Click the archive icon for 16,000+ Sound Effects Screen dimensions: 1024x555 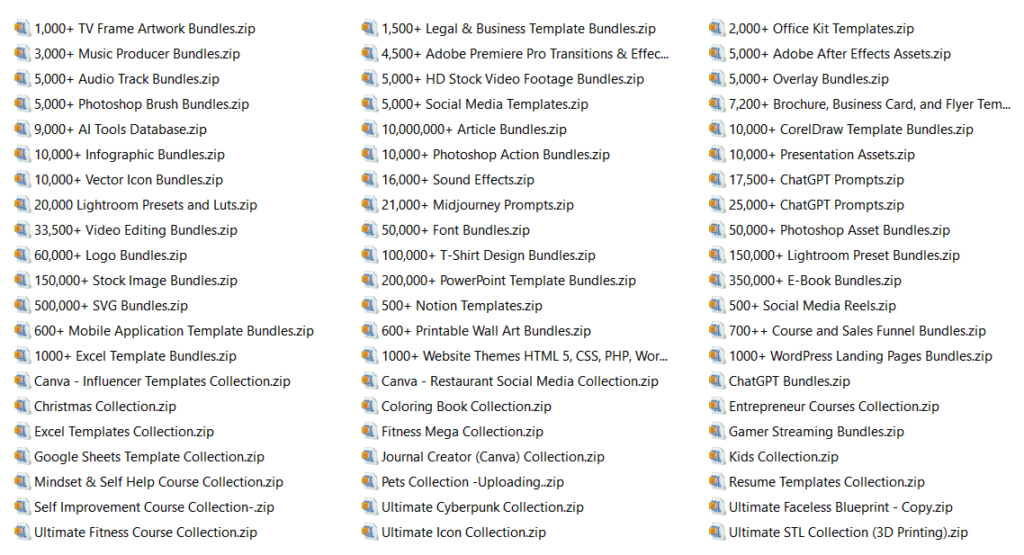(369, 180)
